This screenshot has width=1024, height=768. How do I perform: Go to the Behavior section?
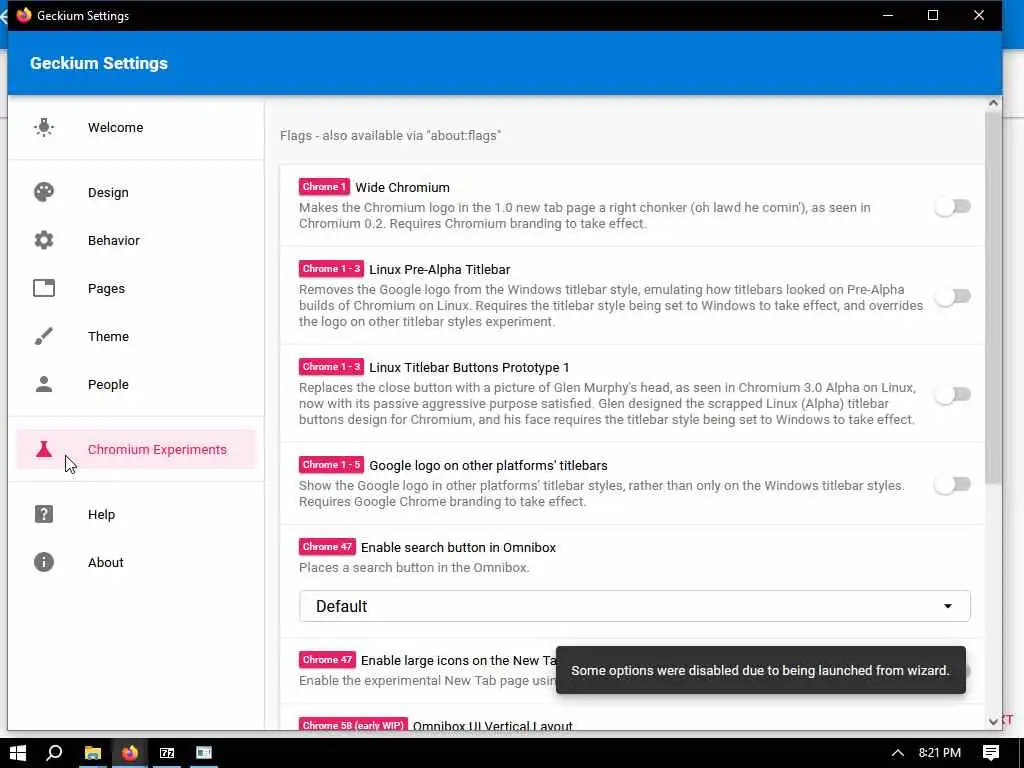coord(136,240)
